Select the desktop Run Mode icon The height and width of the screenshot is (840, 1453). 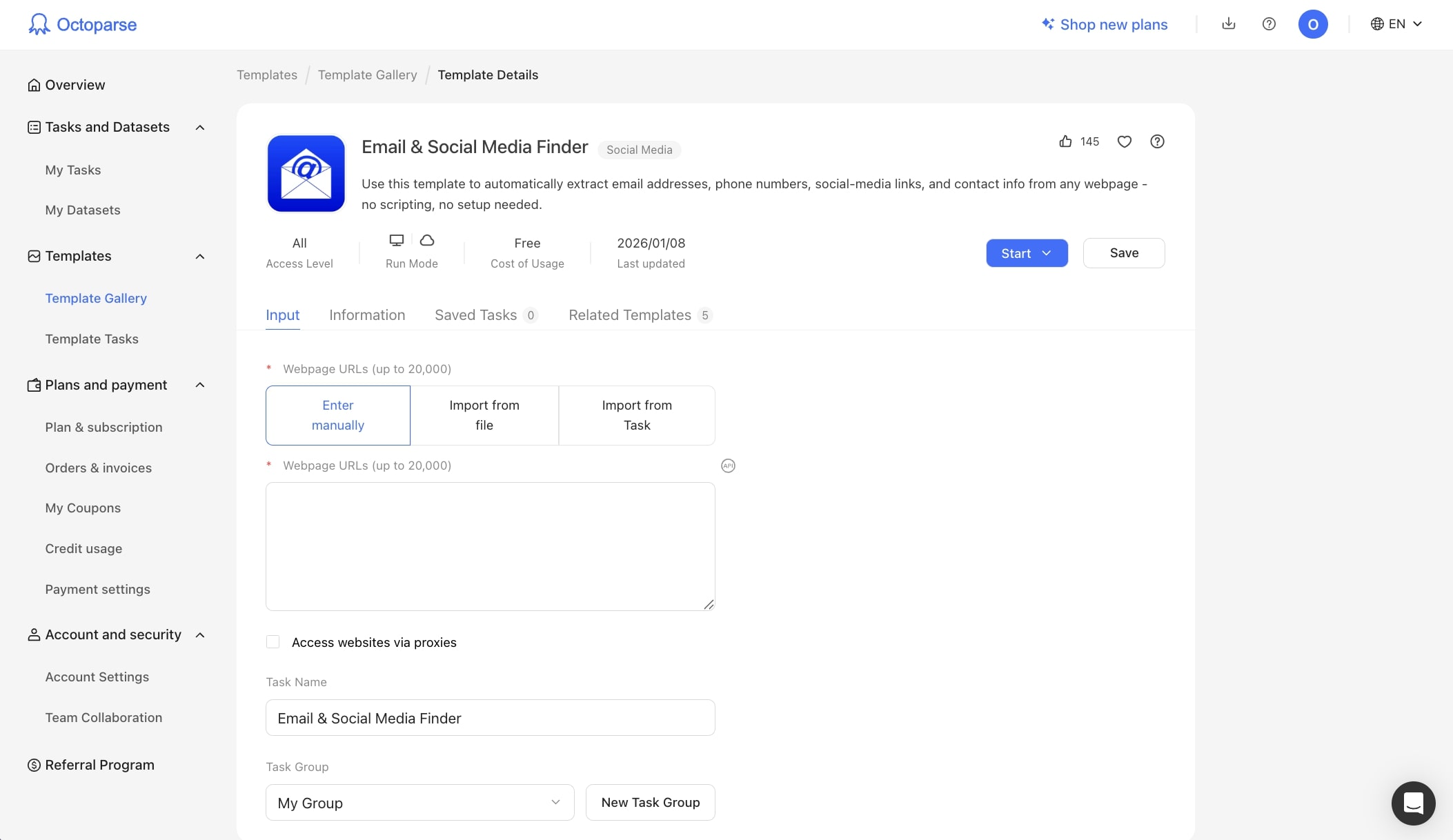pos(396,239)
